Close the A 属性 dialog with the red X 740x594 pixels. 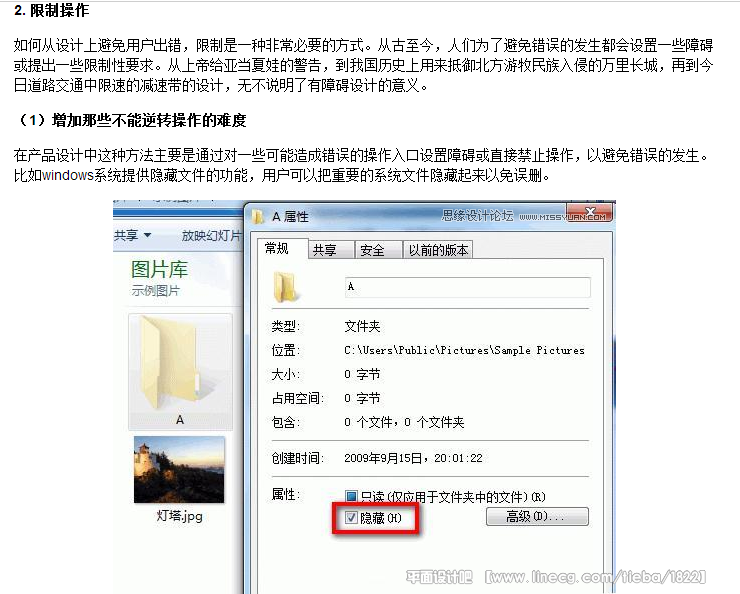tap(589, 212)
